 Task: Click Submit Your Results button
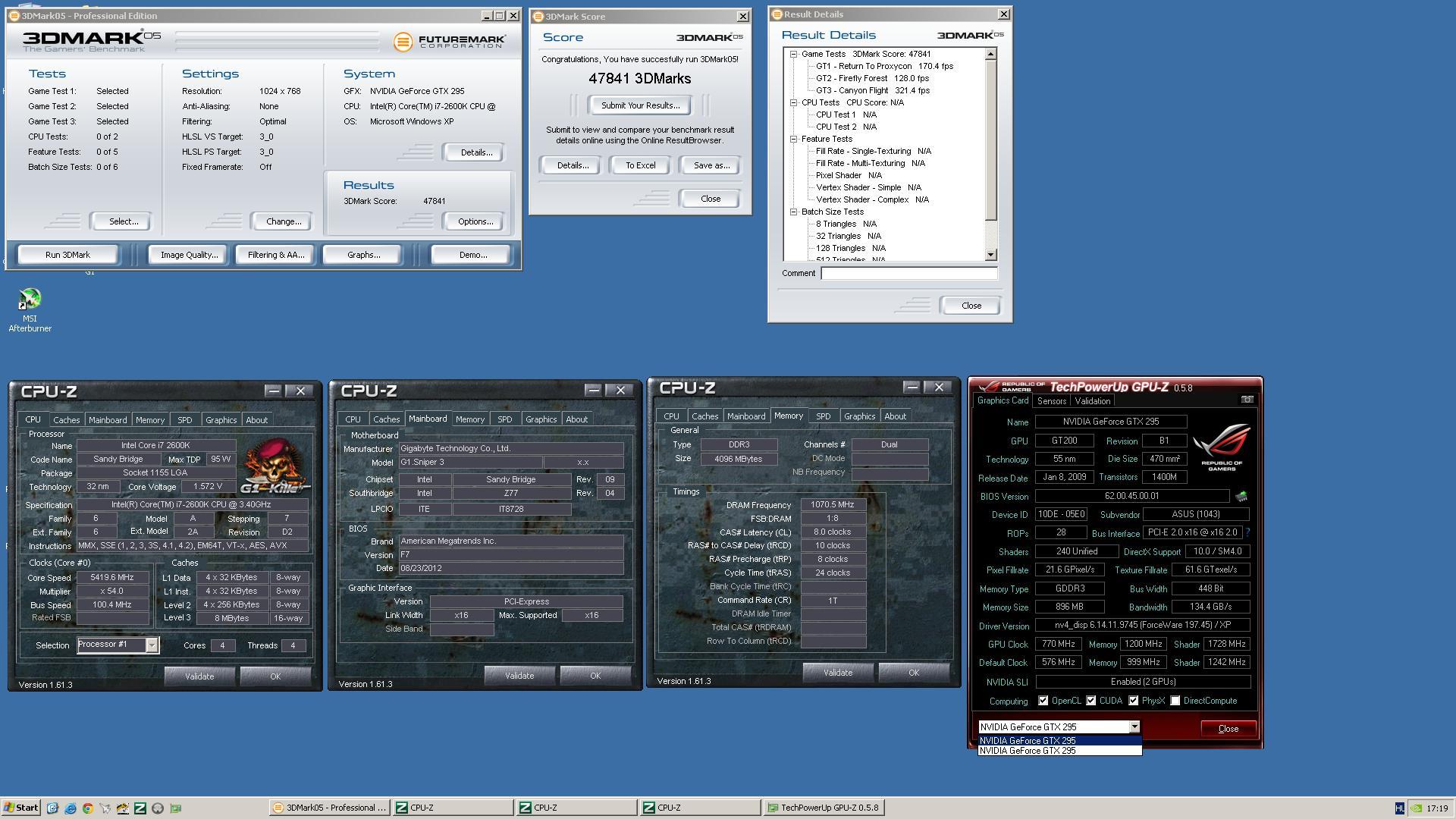640,105
